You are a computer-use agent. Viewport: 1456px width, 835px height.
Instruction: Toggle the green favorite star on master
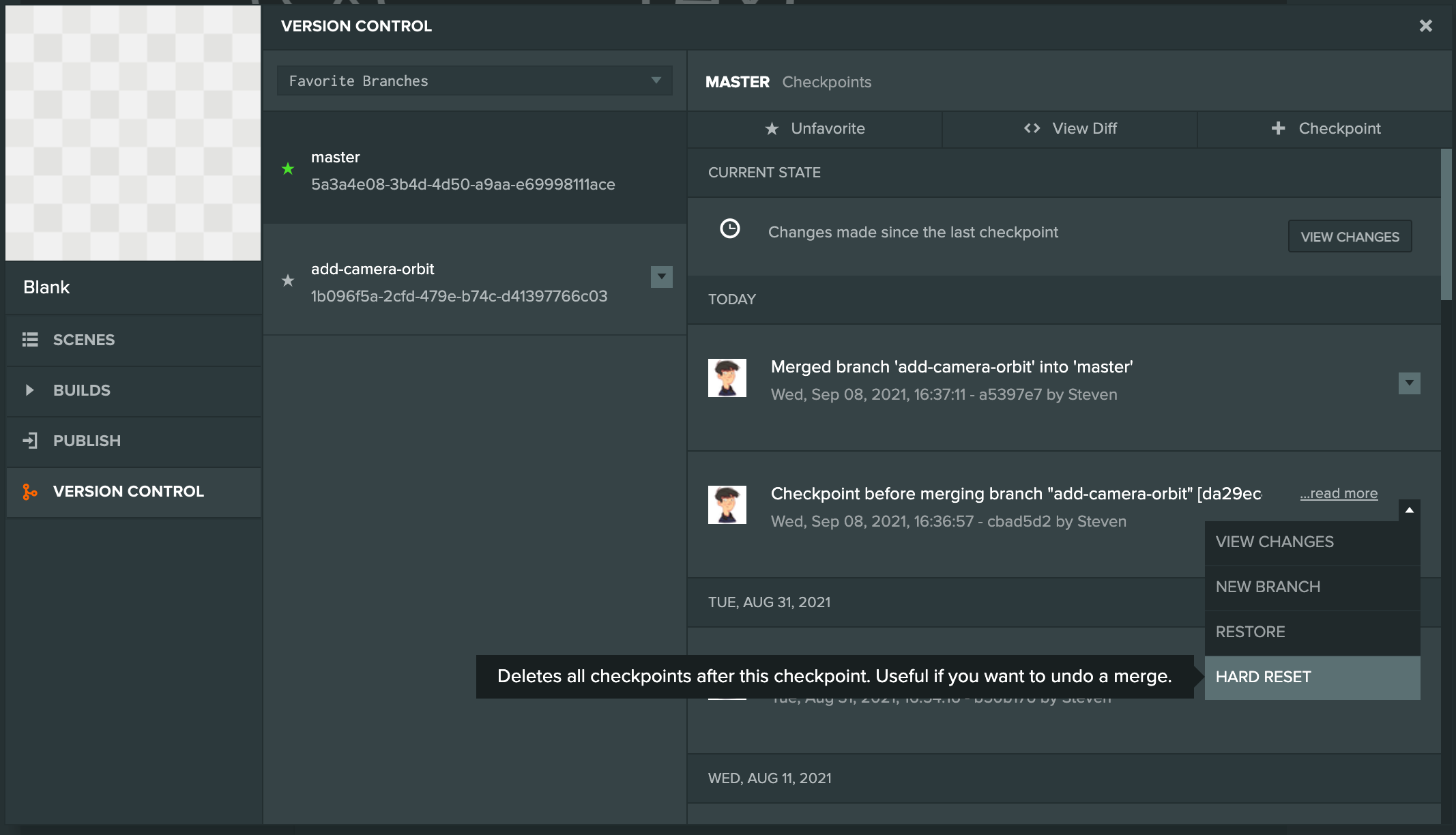[x=288, y=169]
